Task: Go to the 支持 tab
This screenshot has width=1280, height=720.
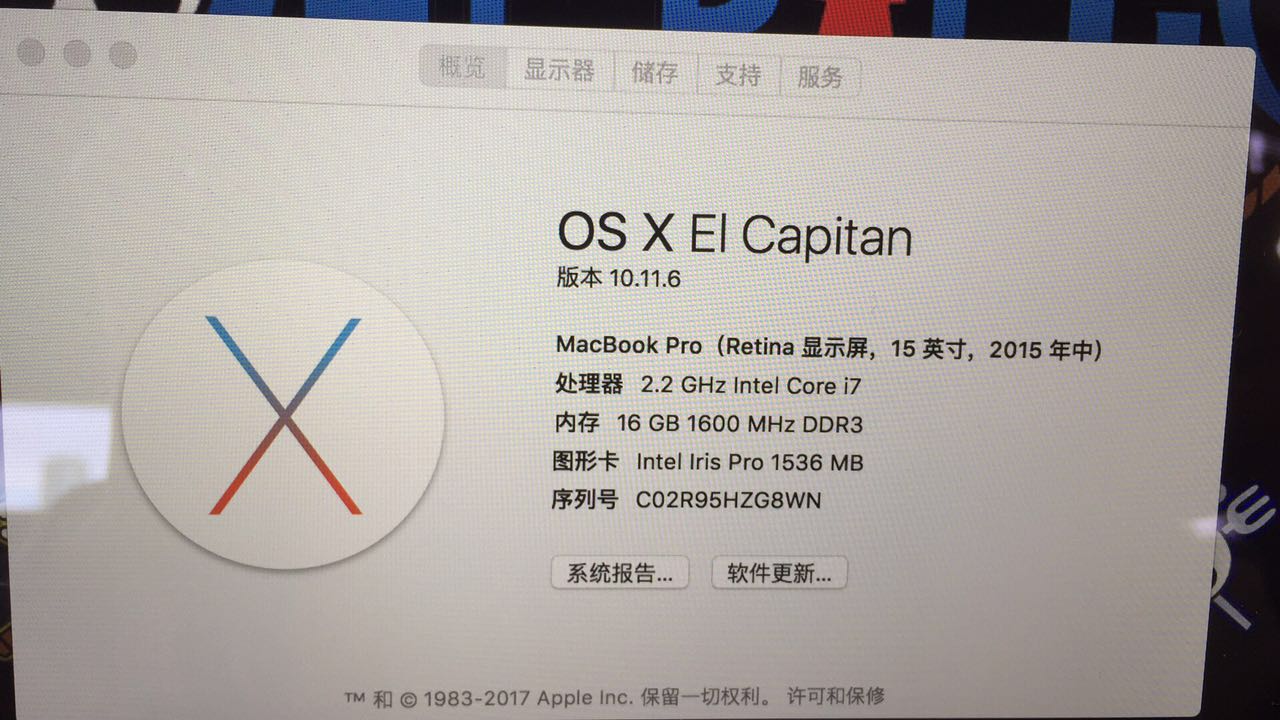Action: pyautogui.click(x=738, y=75)
